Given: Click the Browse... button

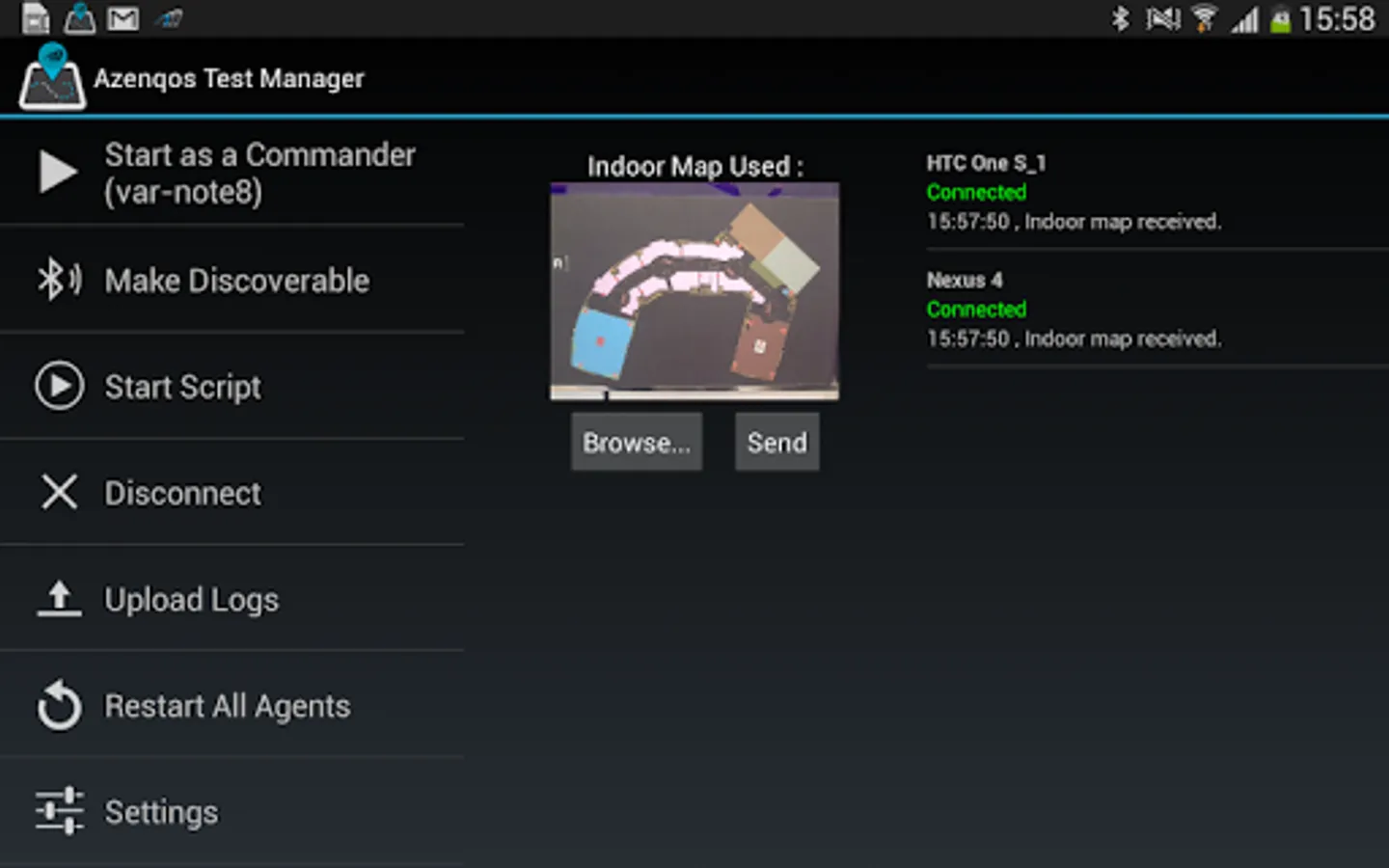Looking at the screenshot, I should pyautogui.click(x=637, y=442).
